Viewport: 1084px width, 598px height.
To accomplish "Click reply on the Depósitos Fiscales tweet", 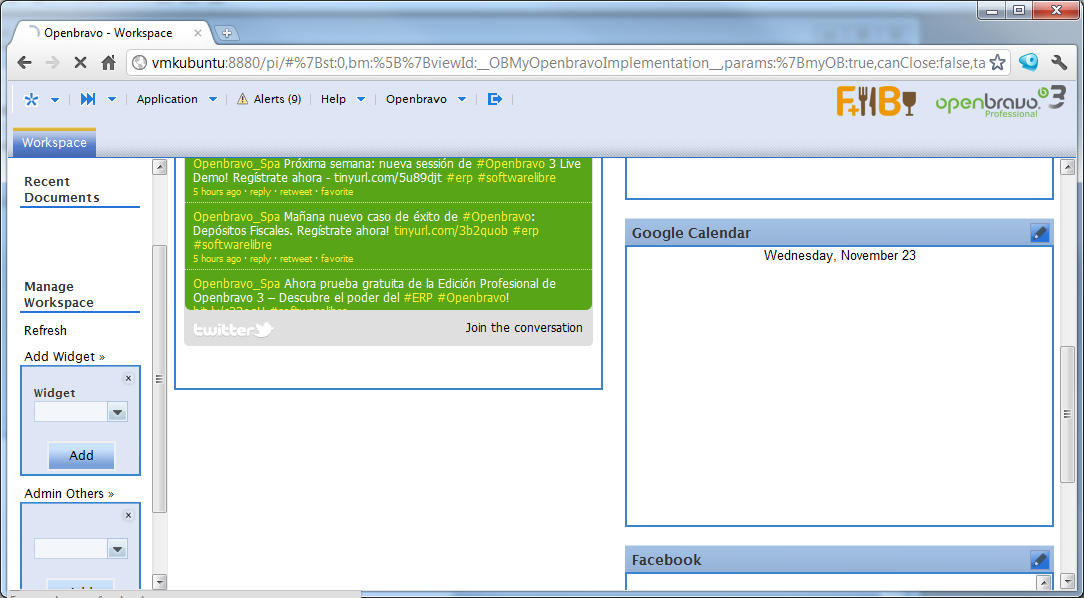I will coord(261,259).
